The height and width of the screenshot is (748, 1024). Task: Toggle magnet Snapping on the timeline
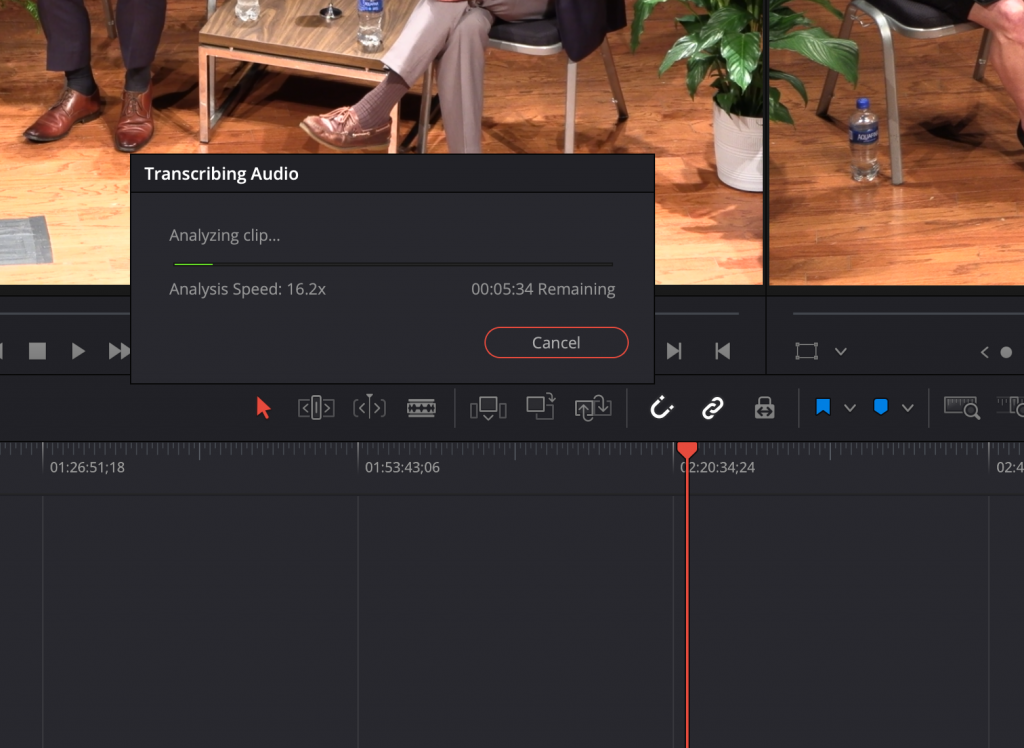(x=661, y=408)
